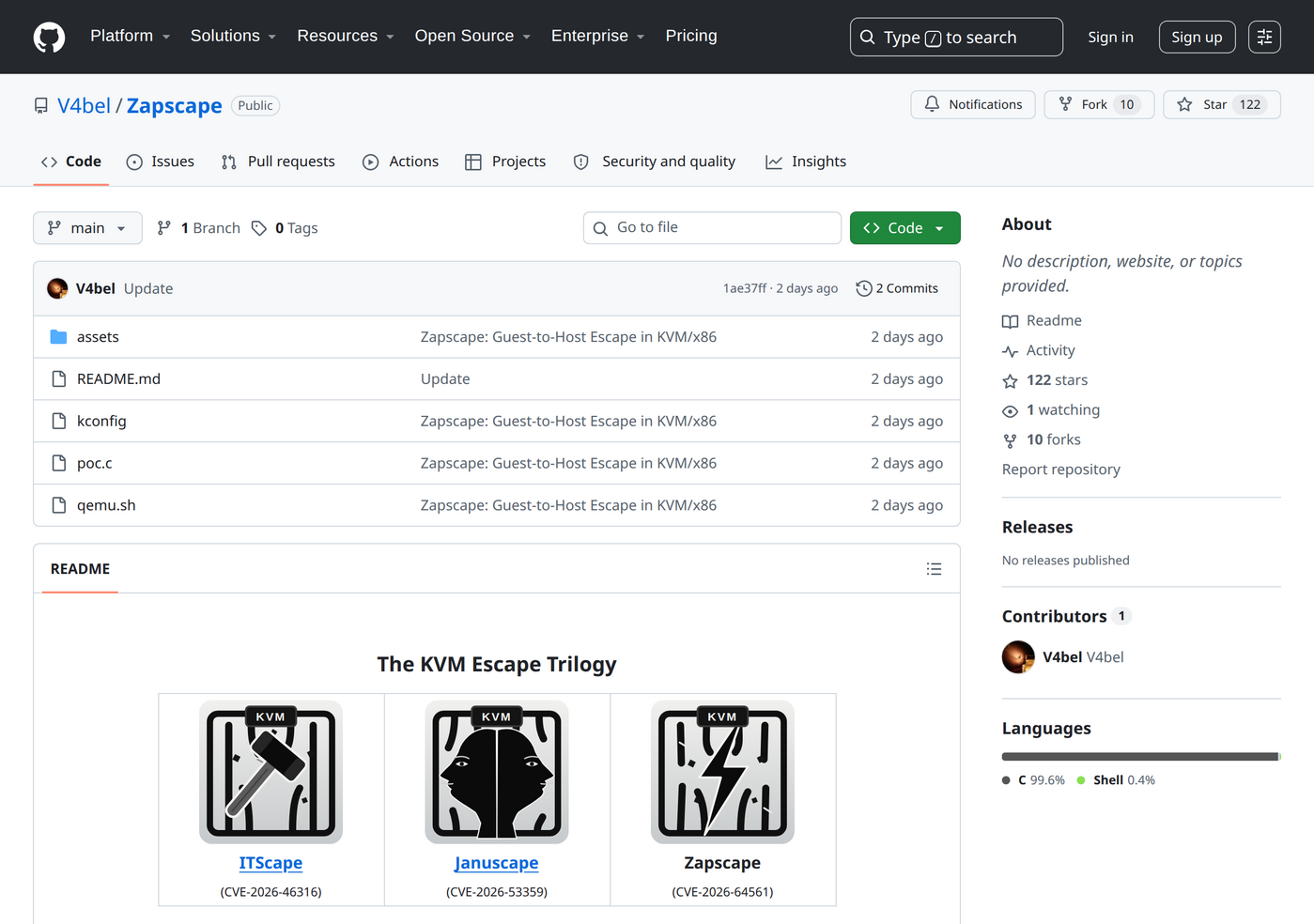Go to the Pricing page
Screen dimensions: 1314x924
[691, 36]
